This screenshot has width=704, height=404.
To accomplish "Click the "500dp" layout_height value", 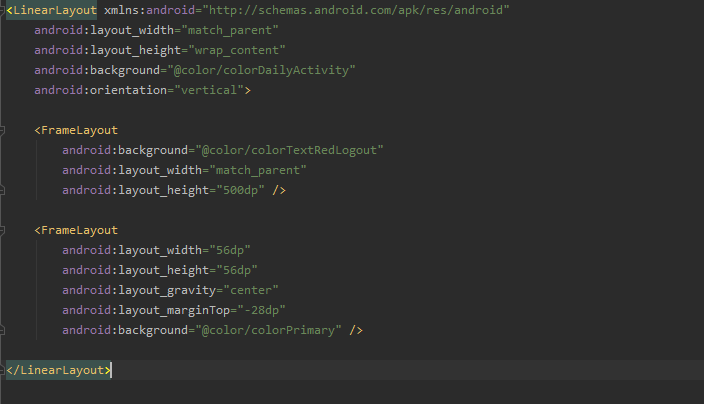I will pos(240,190).
